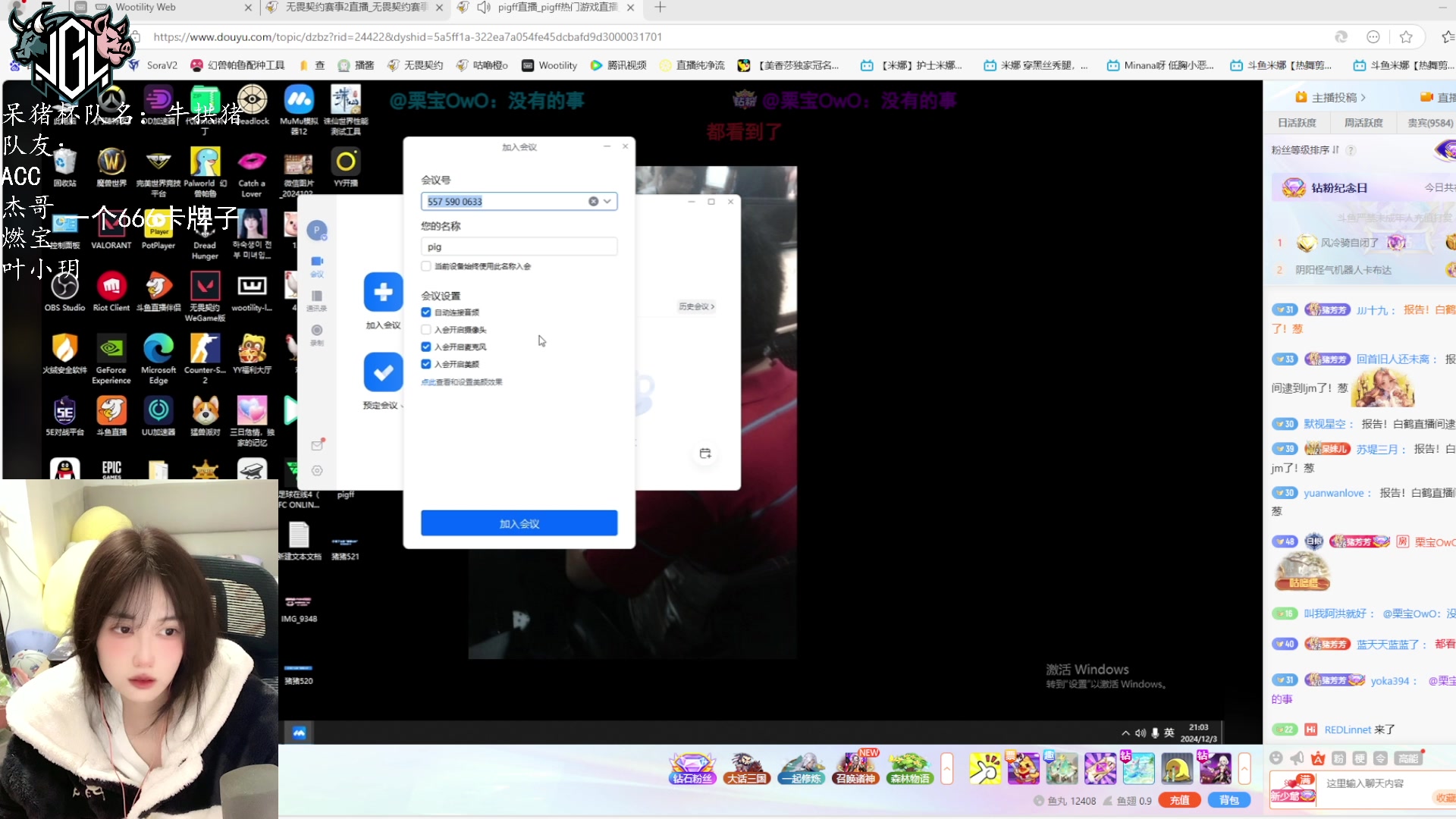
Task: Bookmark this page with the star icon
Action: [1407, 37]
